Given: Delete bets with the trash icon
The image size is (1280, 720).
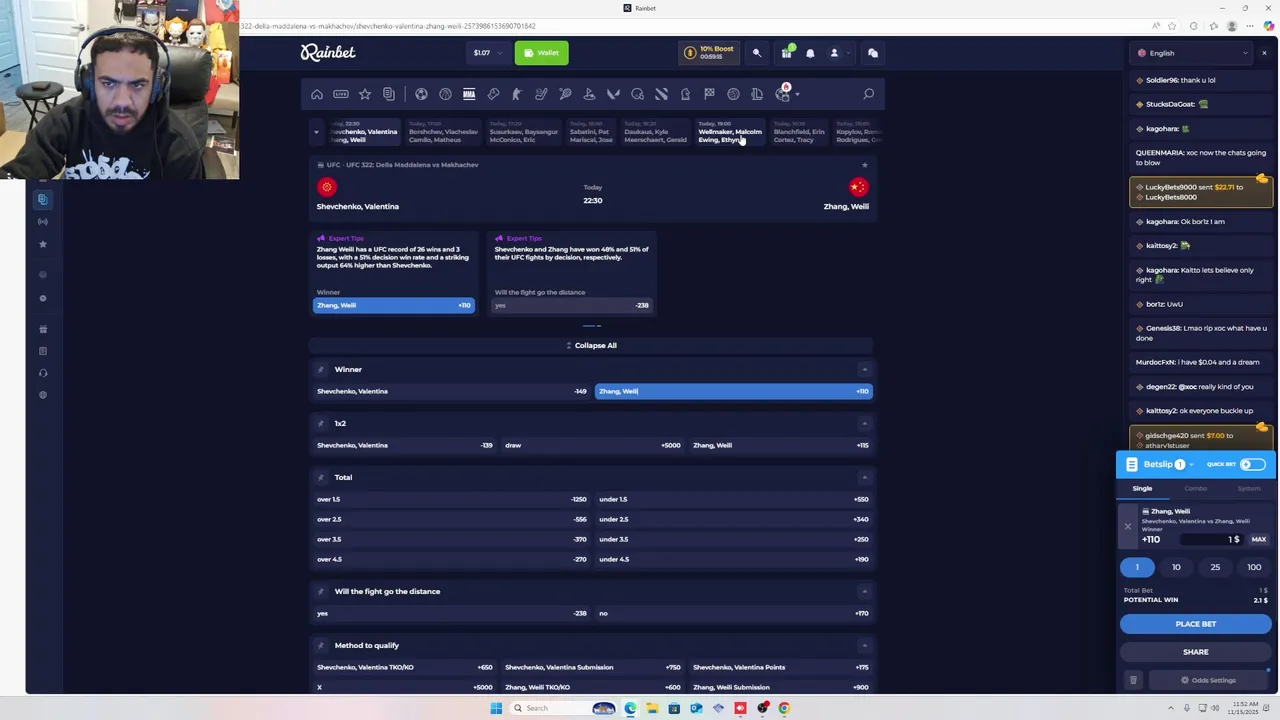Looking at the screenshot, I should tap(1133, 680).
